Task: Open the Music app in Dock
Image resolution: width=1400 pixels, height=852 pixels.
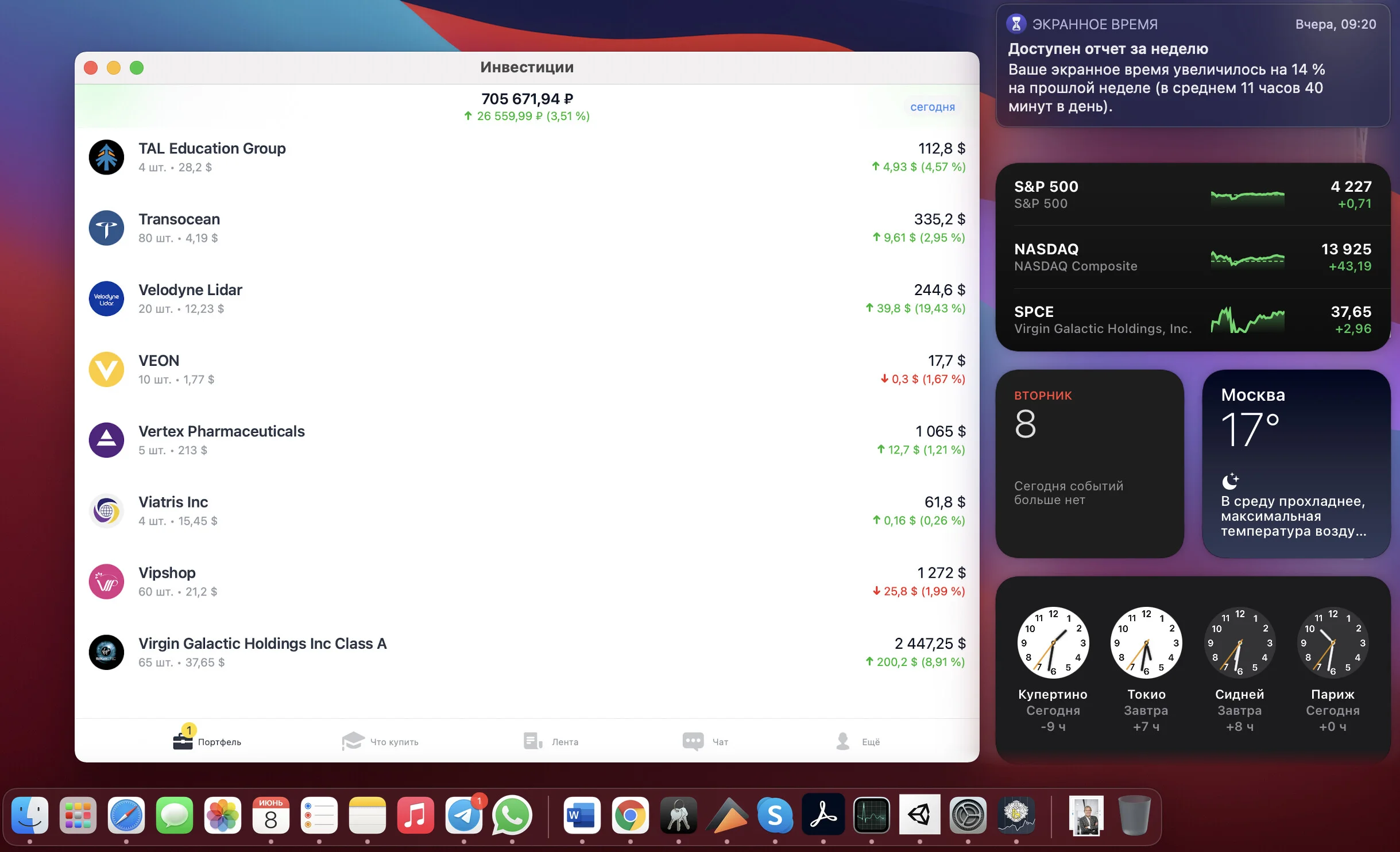Action: (x=416, y=815)
